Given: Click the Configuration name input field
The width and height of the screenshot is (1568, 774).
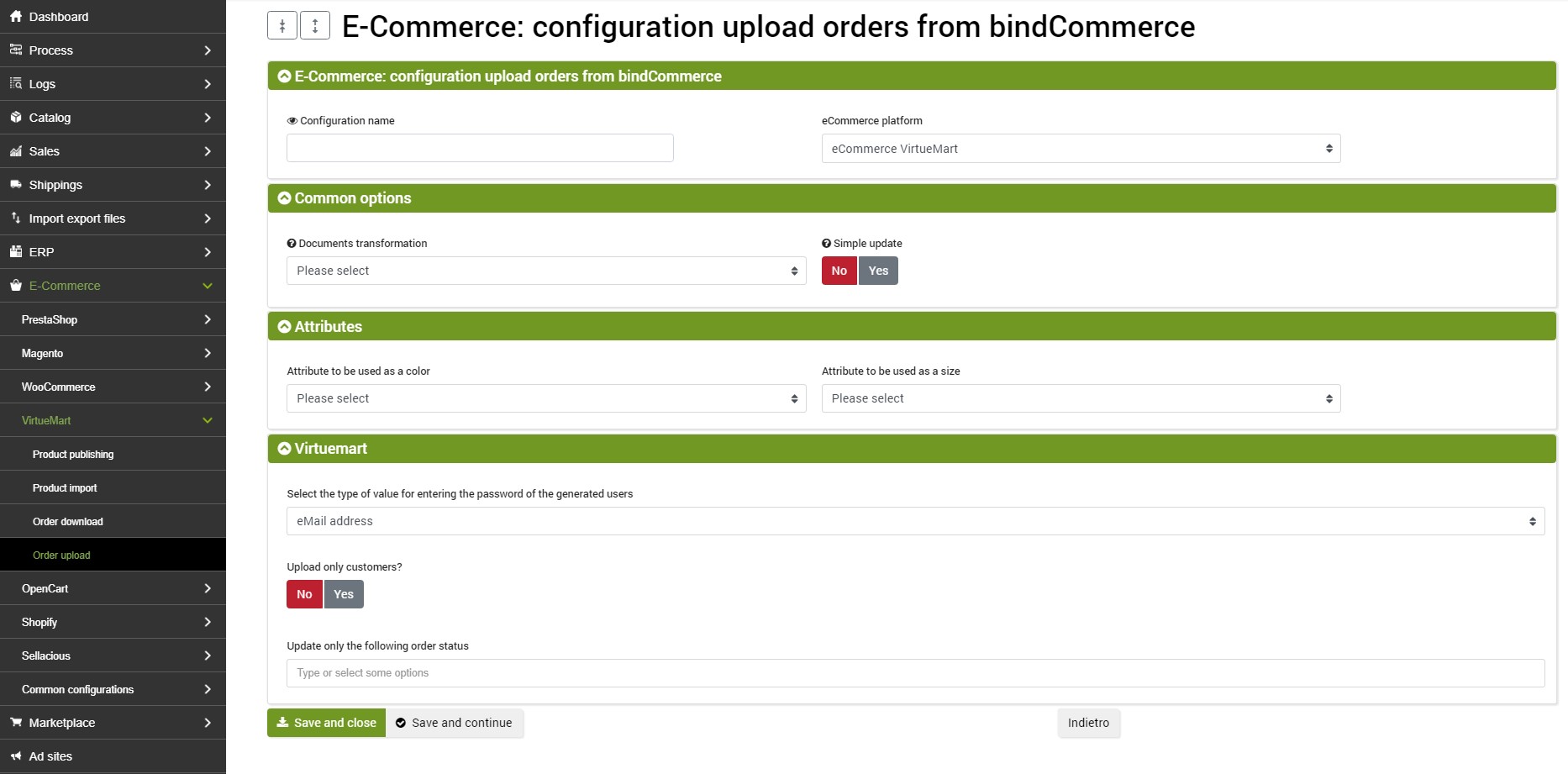Looking at the screenshot, I should click(480, 148).
